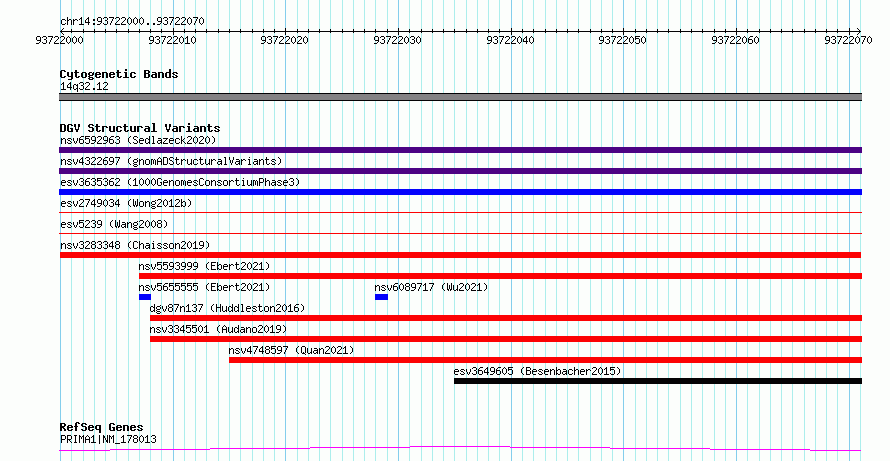Click the esv5239 (Wang2008) label
890x461 pixels.
114,224
